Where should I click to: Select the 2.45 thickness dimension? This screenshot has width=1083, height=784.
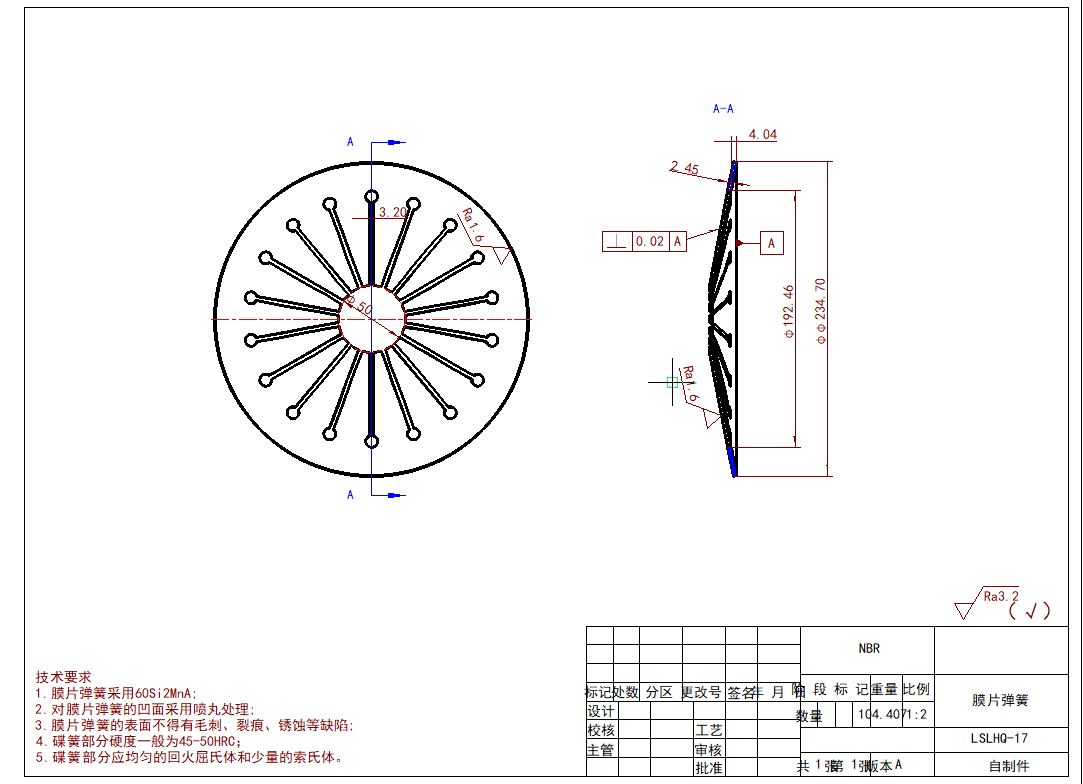(684, 168)
